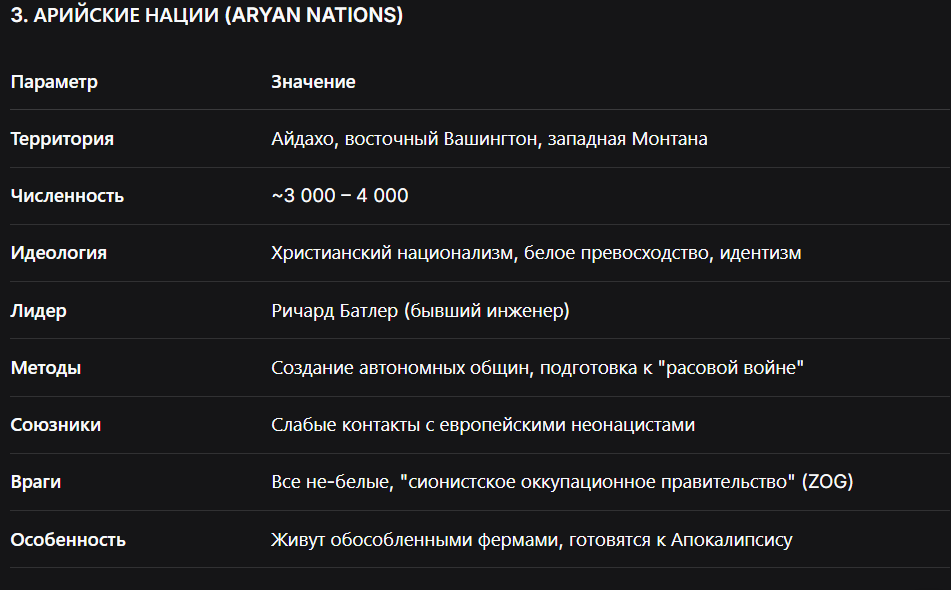Select the "Лидер" row label
Image resolution: width=951 pixels, height=590 pixels.
(x=38, y=310)
